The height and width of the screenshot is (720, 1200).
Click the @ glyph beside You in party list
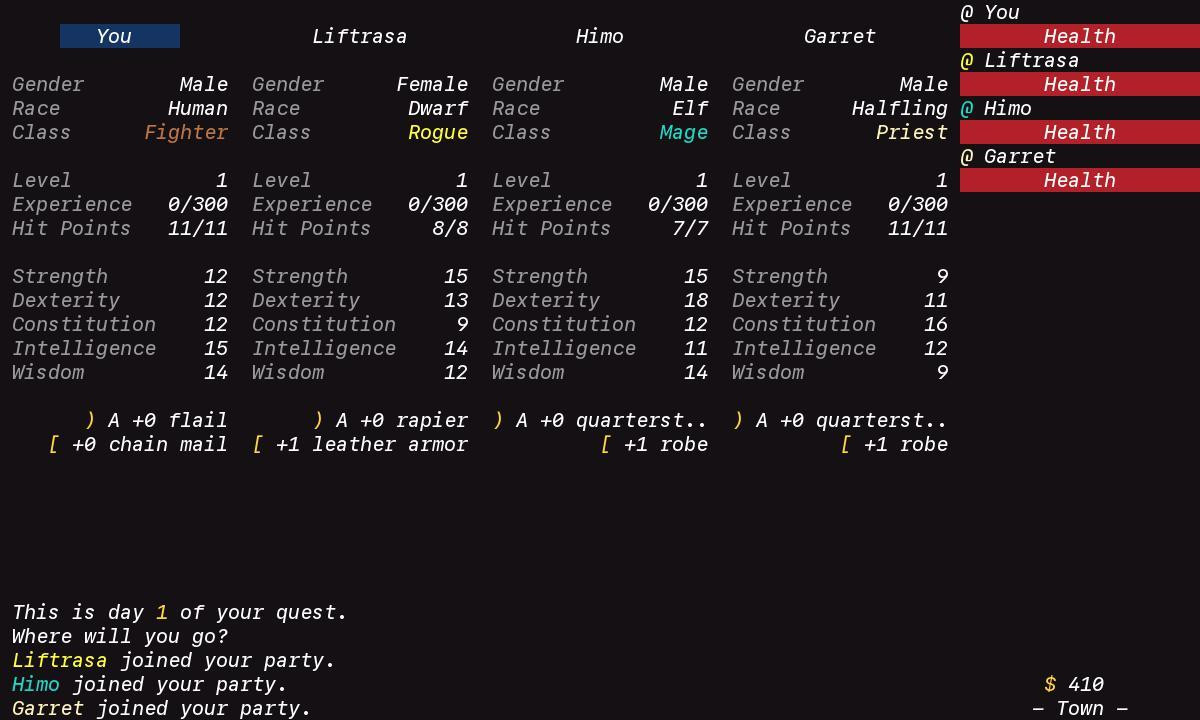click(967, 13)
